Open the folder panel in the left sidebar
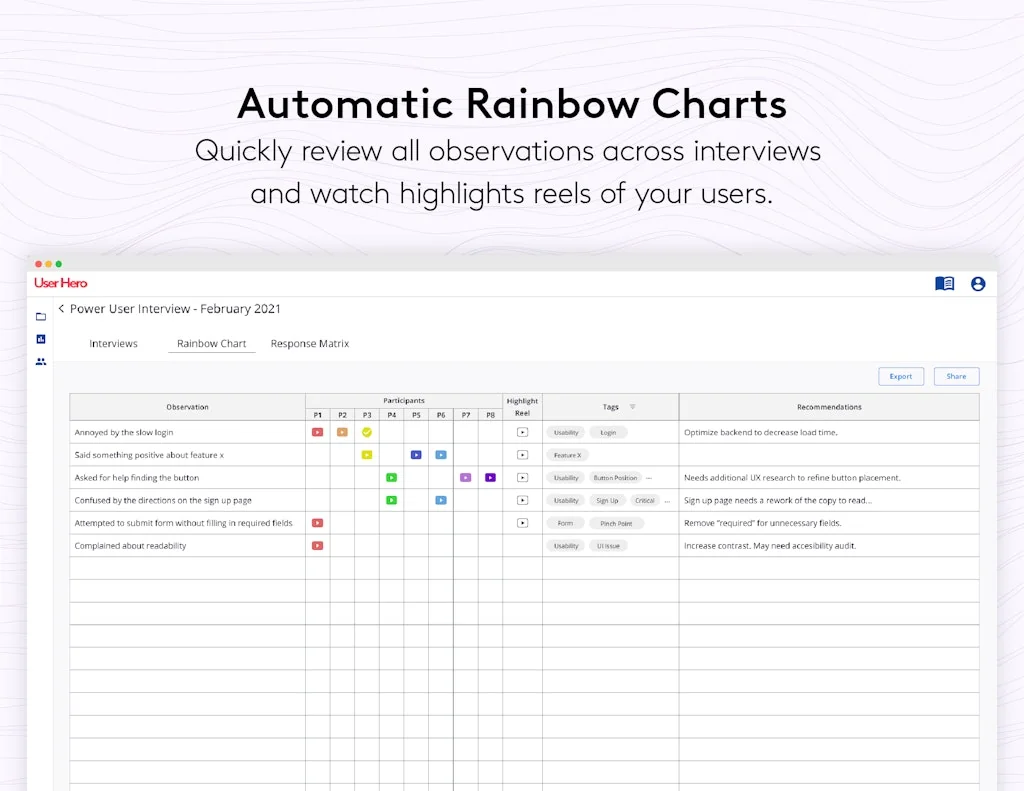Viewport: 1024px width, 791px height. pos(40,316)
